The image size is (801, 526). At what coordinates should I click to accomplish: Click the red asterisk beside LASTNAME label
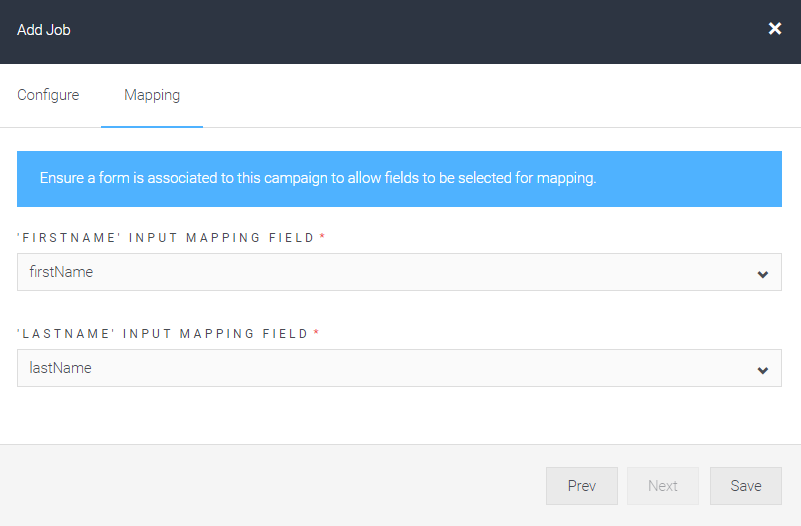[x=316, y=332]
